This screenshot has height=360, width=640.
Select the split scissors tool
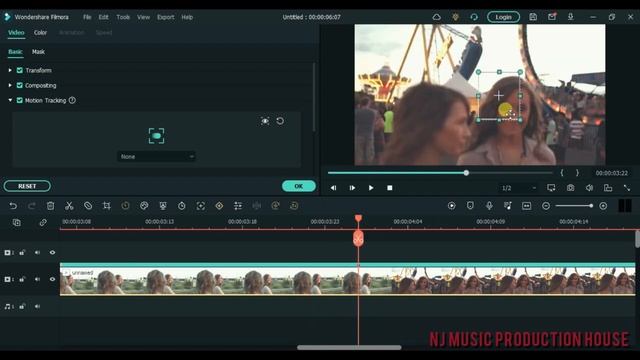pos(69,206)
